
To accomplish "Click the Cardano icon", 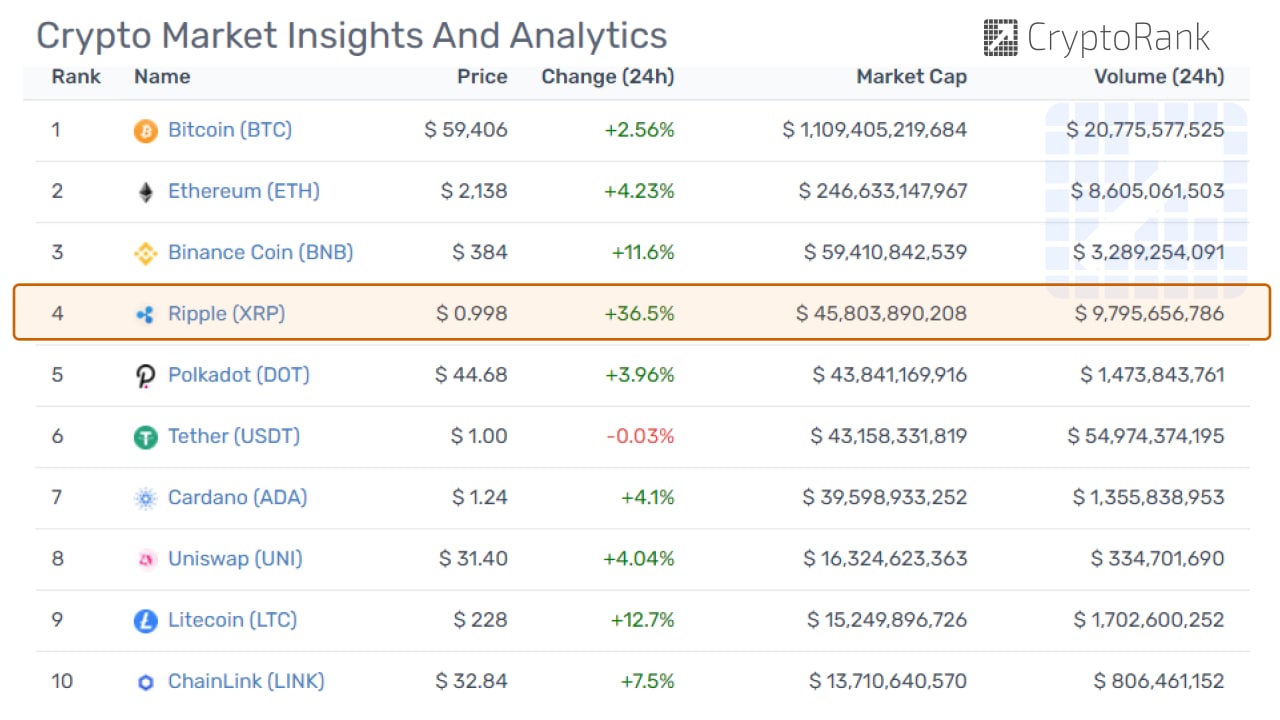I will tap(146, 498).
